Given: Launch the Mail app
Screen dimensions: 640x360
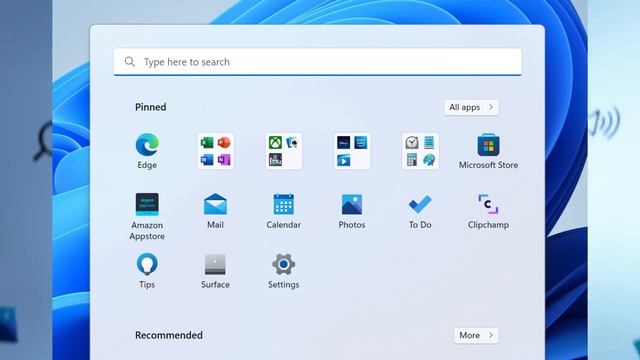Looking at the screenshot, I should [216, 211].
